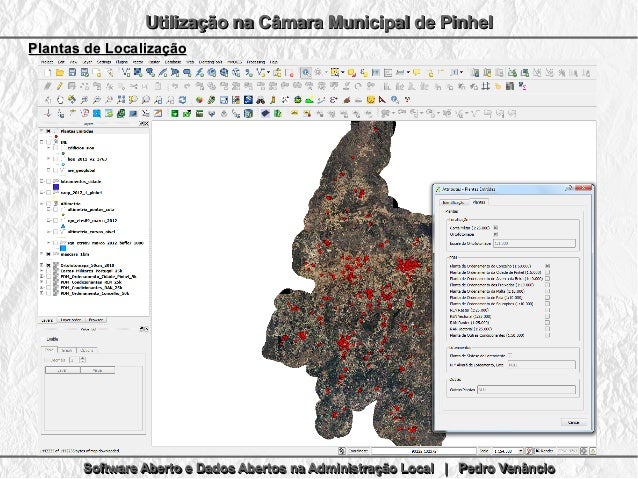Collapse the altimetria layer group
The height and width of the screenshot is (479, 638).
pos(43,201)
